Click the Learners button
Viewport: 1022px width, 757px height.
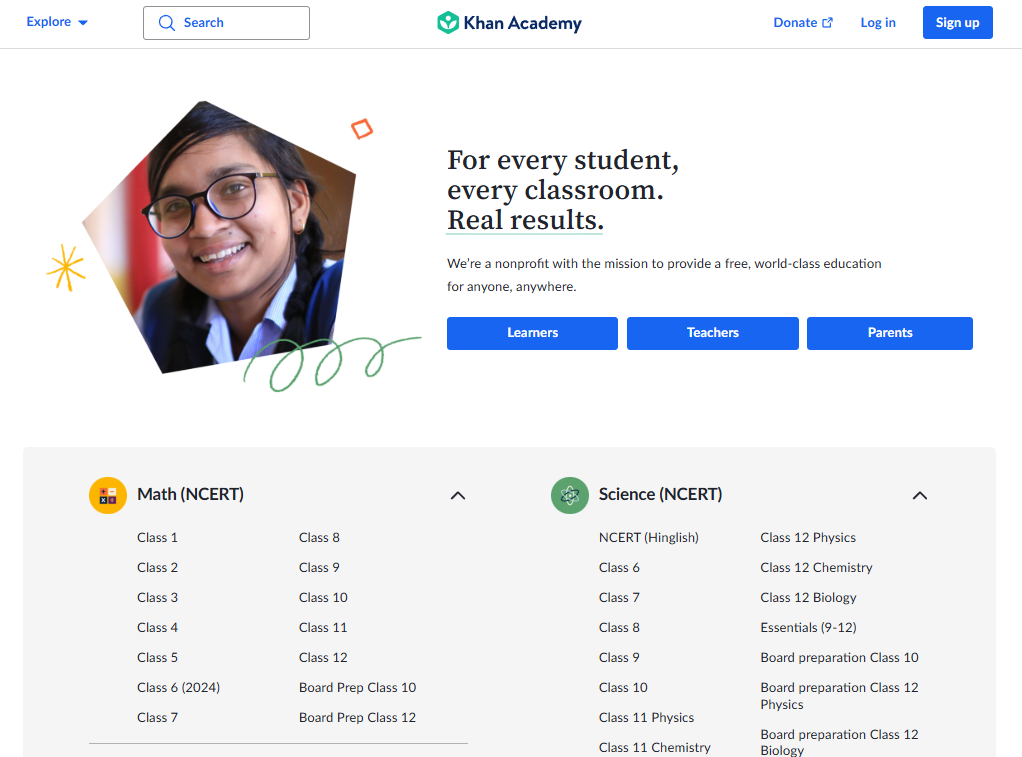(533, 333)
